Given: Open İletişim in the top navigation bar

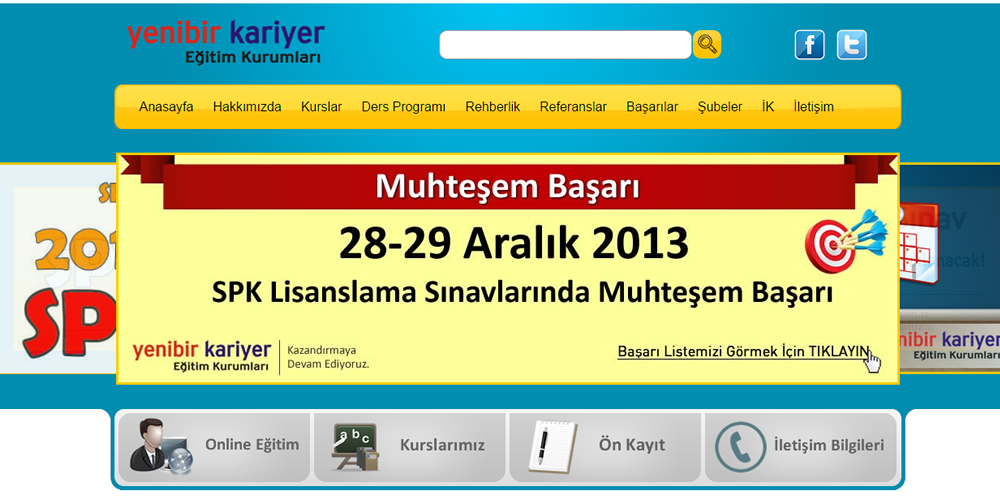Looking at the screenshot, I should [813, 107].
